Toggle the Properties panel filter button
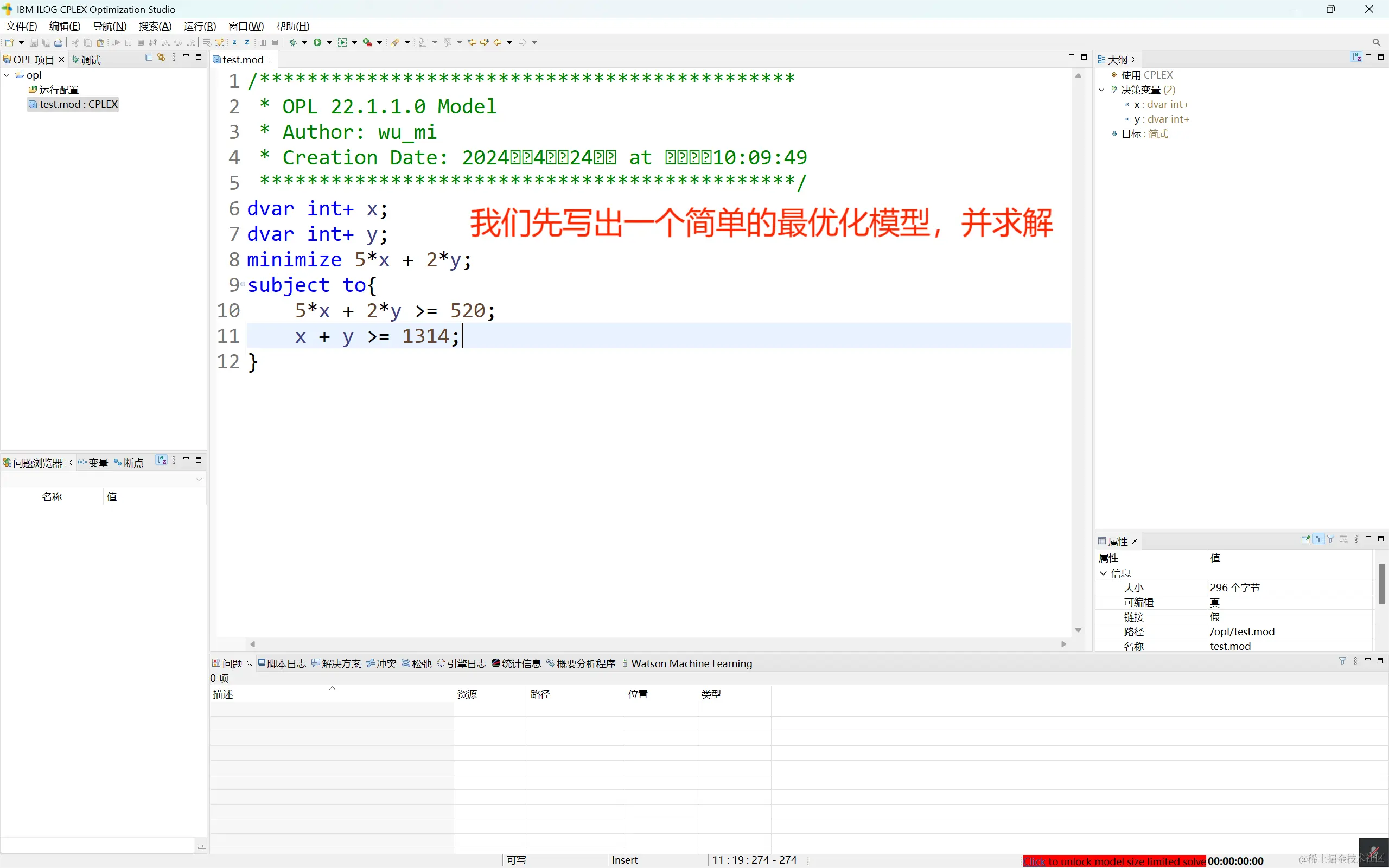The height and width of the screenshot is (868, 1389). pyautogui.click(x=1331, y=539)
